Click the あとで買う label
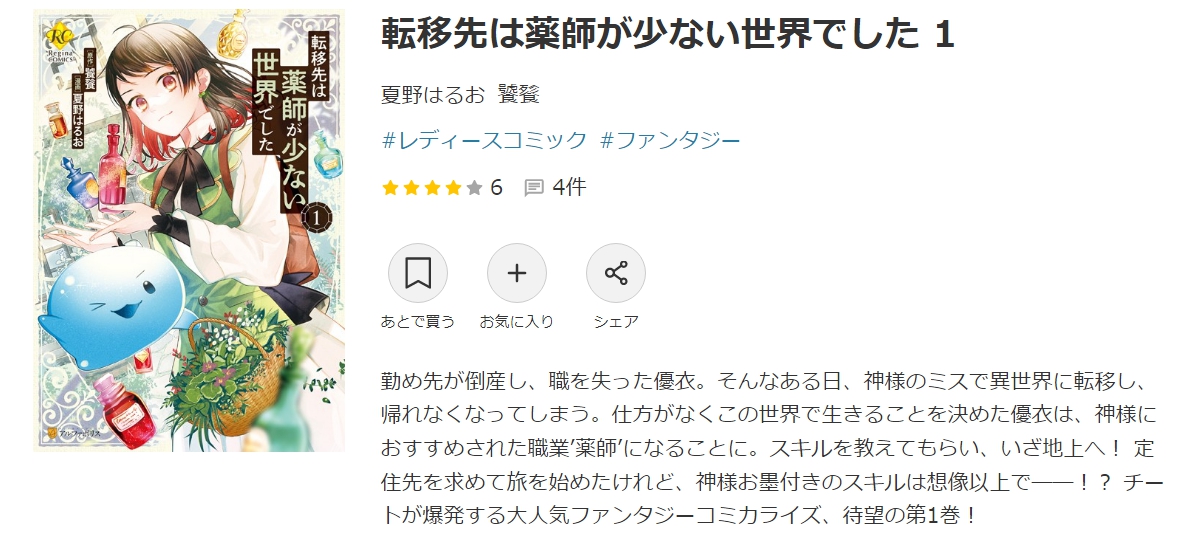This screenshot has height=545, width=1188. (417, 321)
